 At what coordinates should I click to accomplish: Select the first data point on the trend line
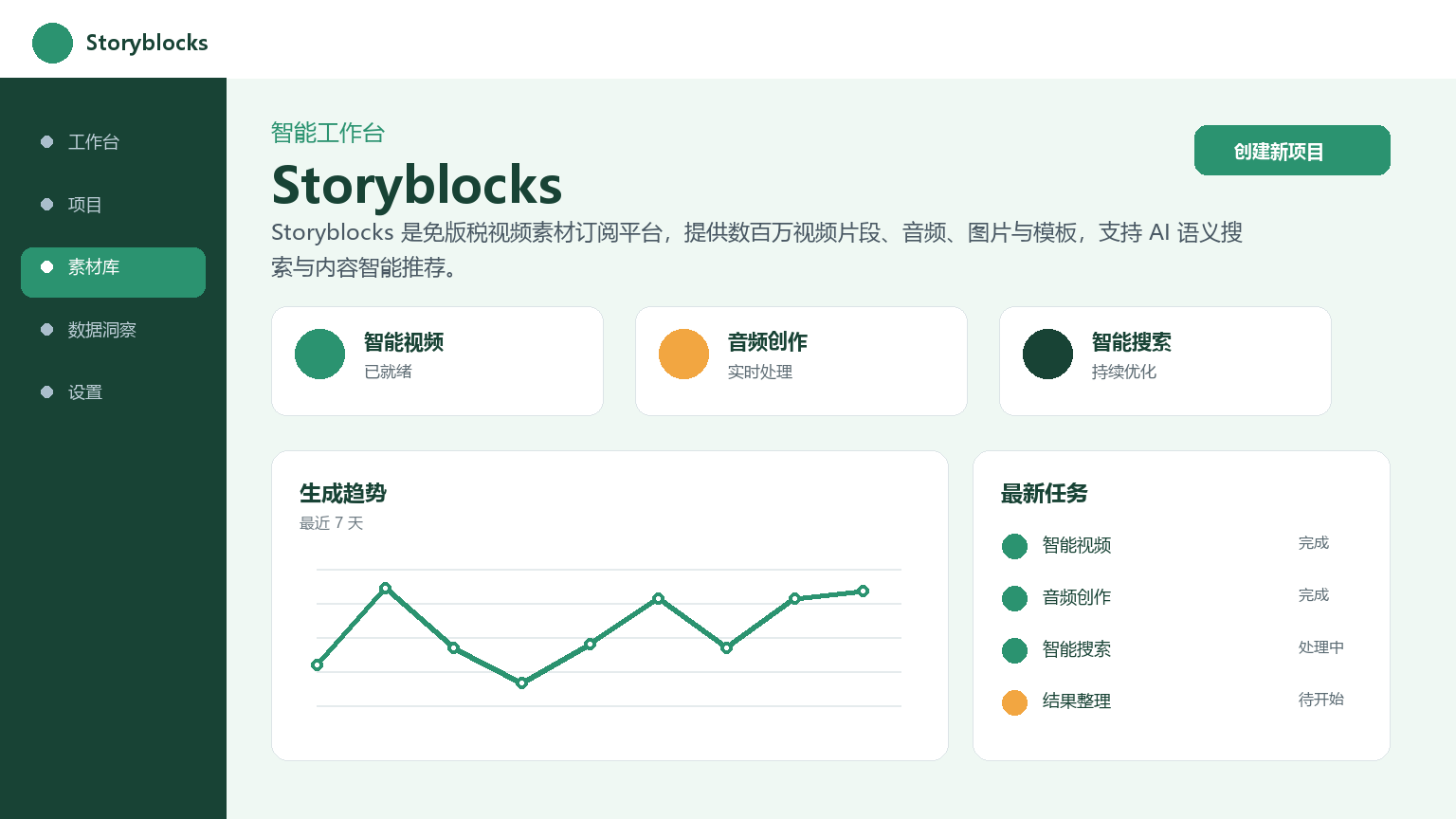click(x=318, y=664)
